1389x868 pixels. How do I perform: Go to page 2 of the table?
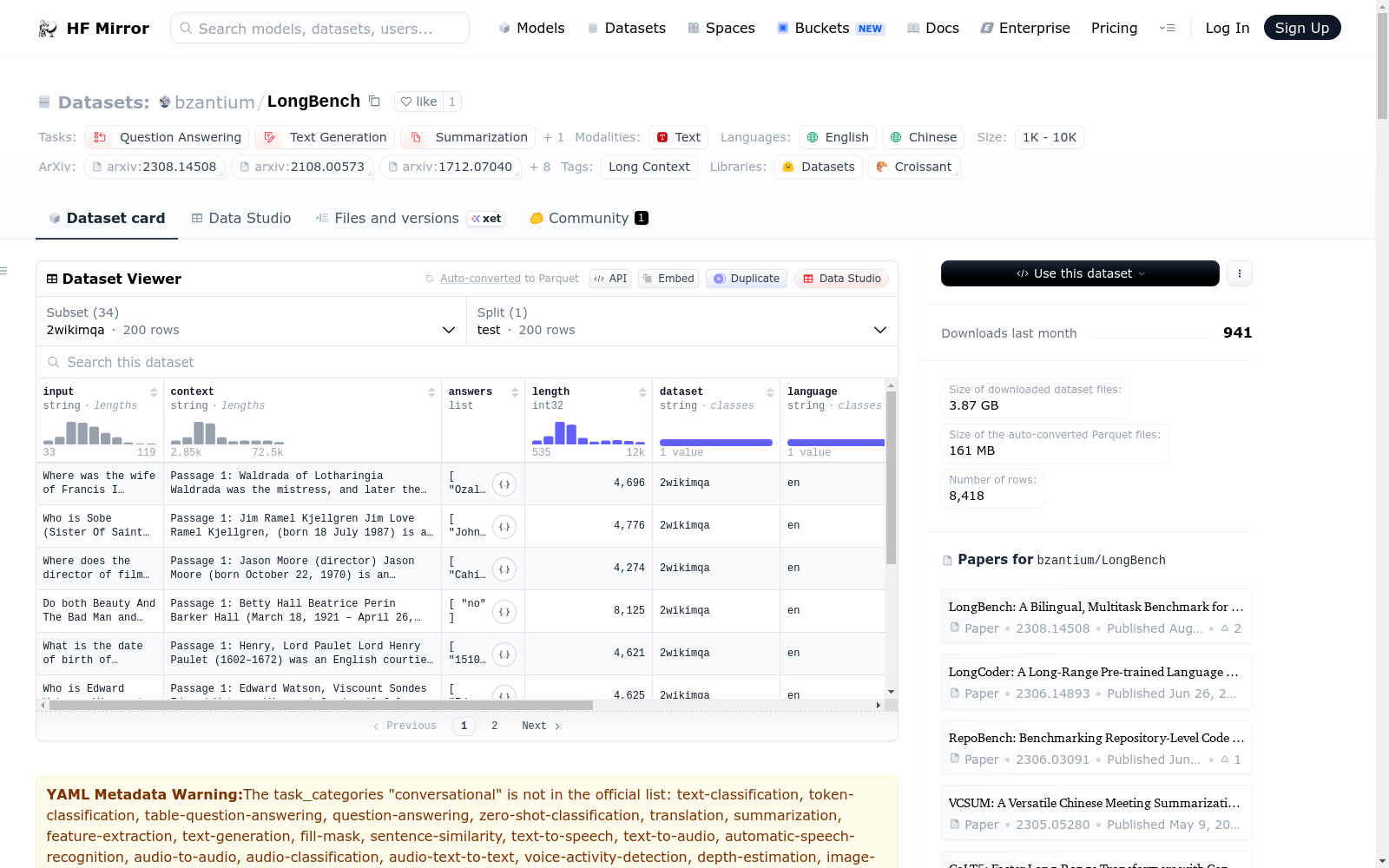click(495, 726)
